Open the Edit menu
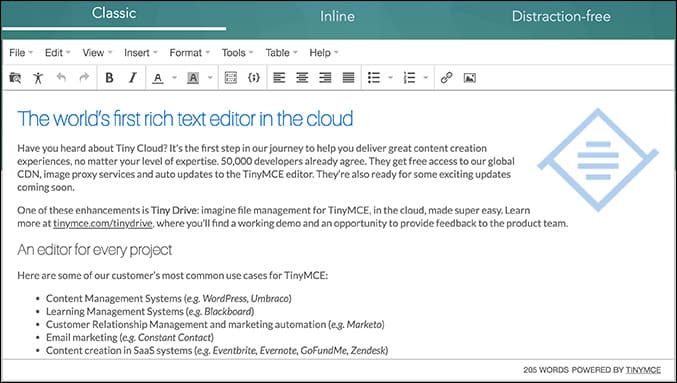The width and height of the screenshot is (677, 383). [x=57, y=53]
